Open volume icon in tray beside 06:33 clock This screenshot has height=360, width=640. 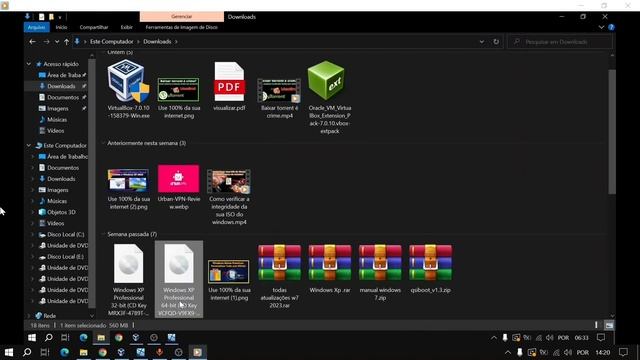click(x=550, y=338)
